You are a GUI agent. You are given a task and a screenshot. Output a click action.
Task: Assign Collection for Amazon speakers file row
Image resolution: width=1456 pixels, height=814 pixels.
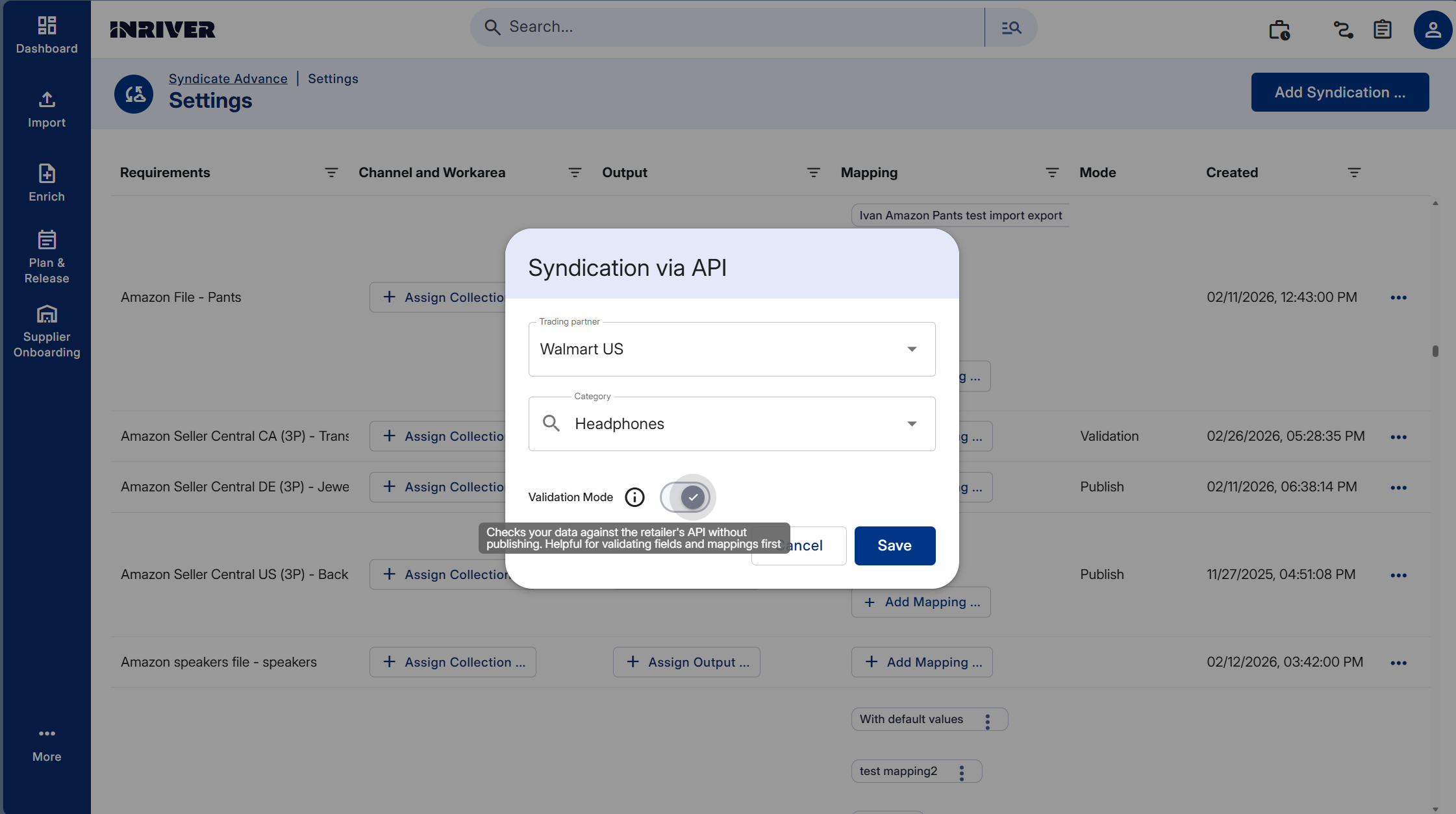[x=453, y=662]
